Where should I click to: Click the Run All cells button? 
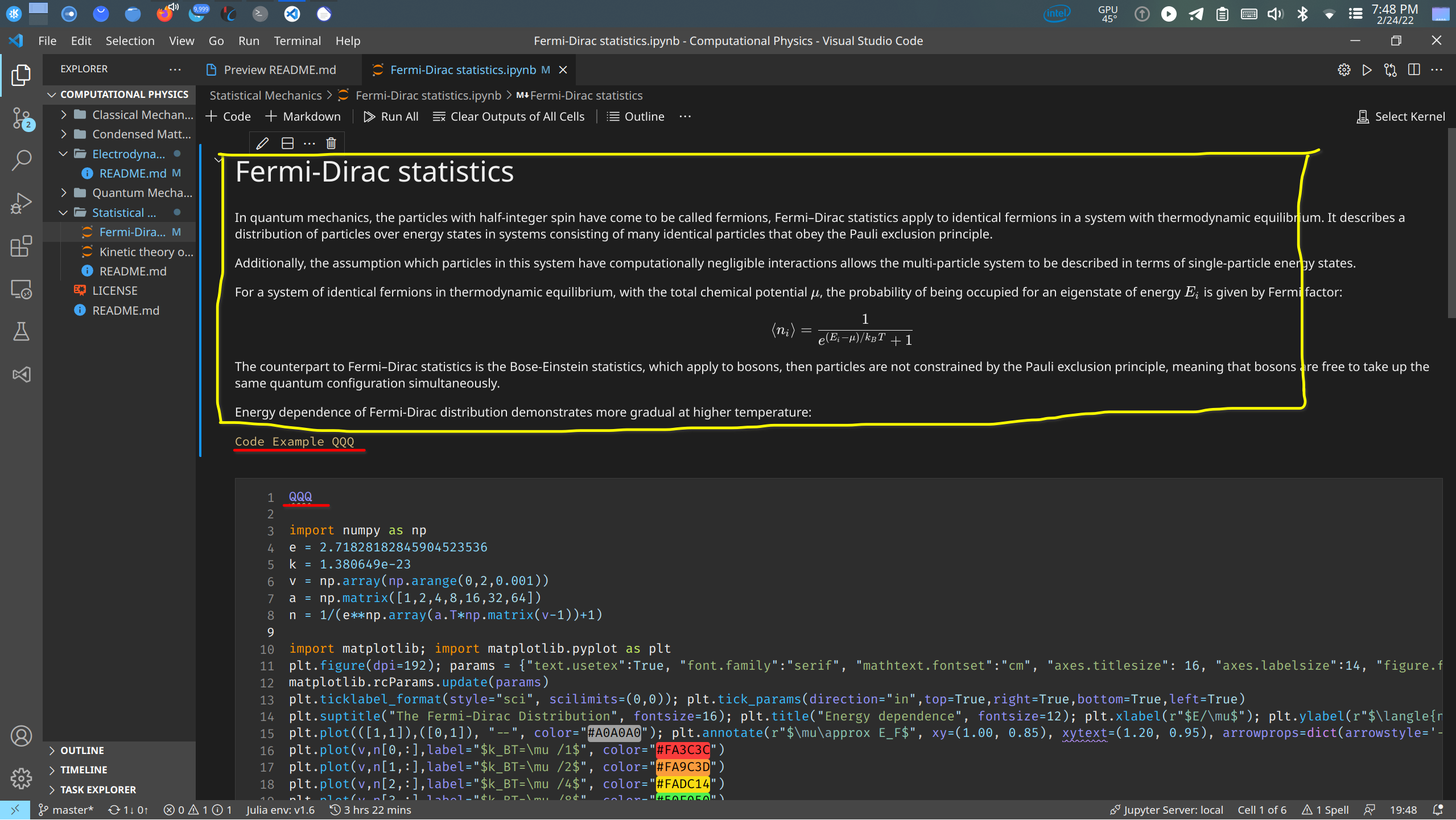click(390, 116)
